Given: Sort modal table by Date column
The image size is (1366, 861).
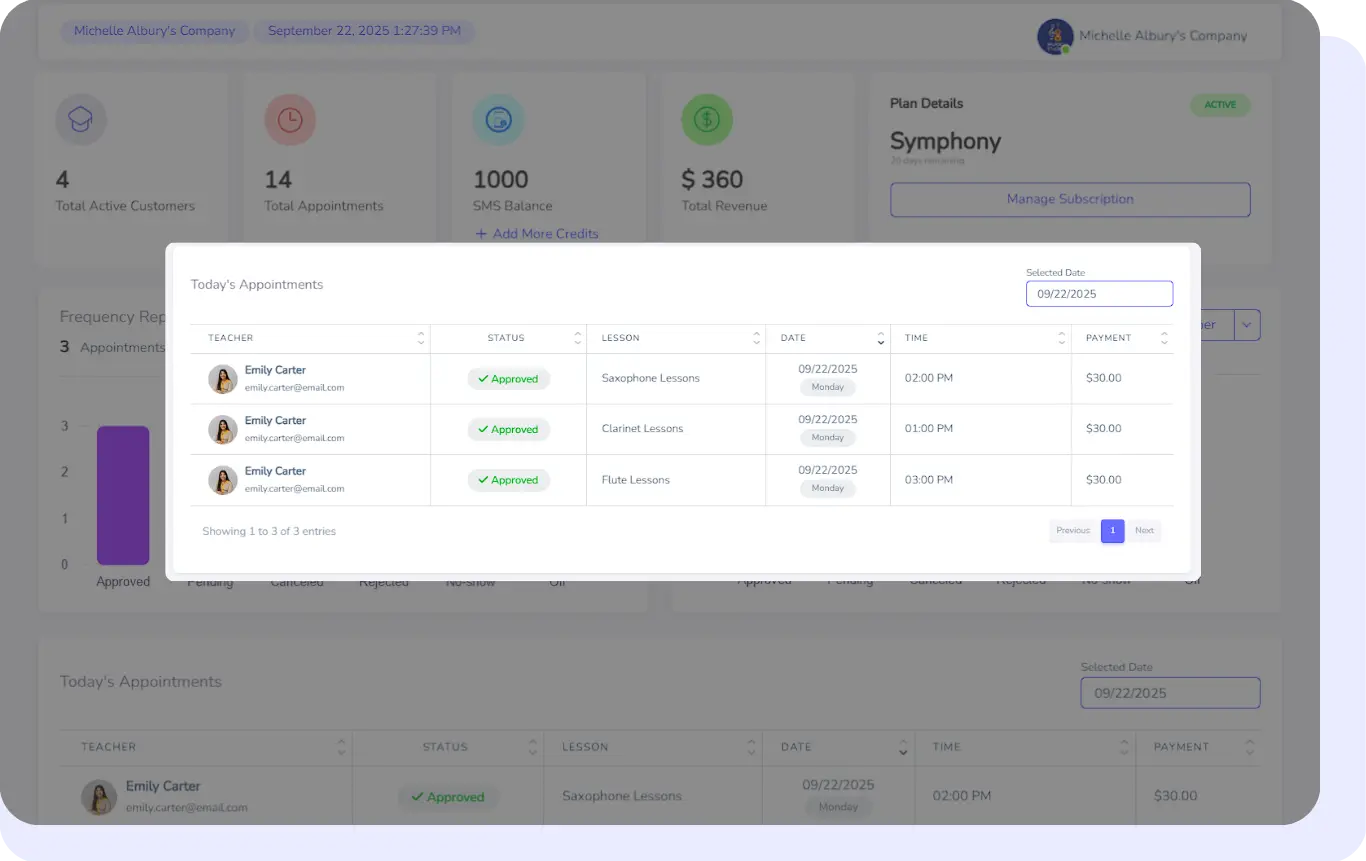Looking at the screenshot, I should coord(880,338).
